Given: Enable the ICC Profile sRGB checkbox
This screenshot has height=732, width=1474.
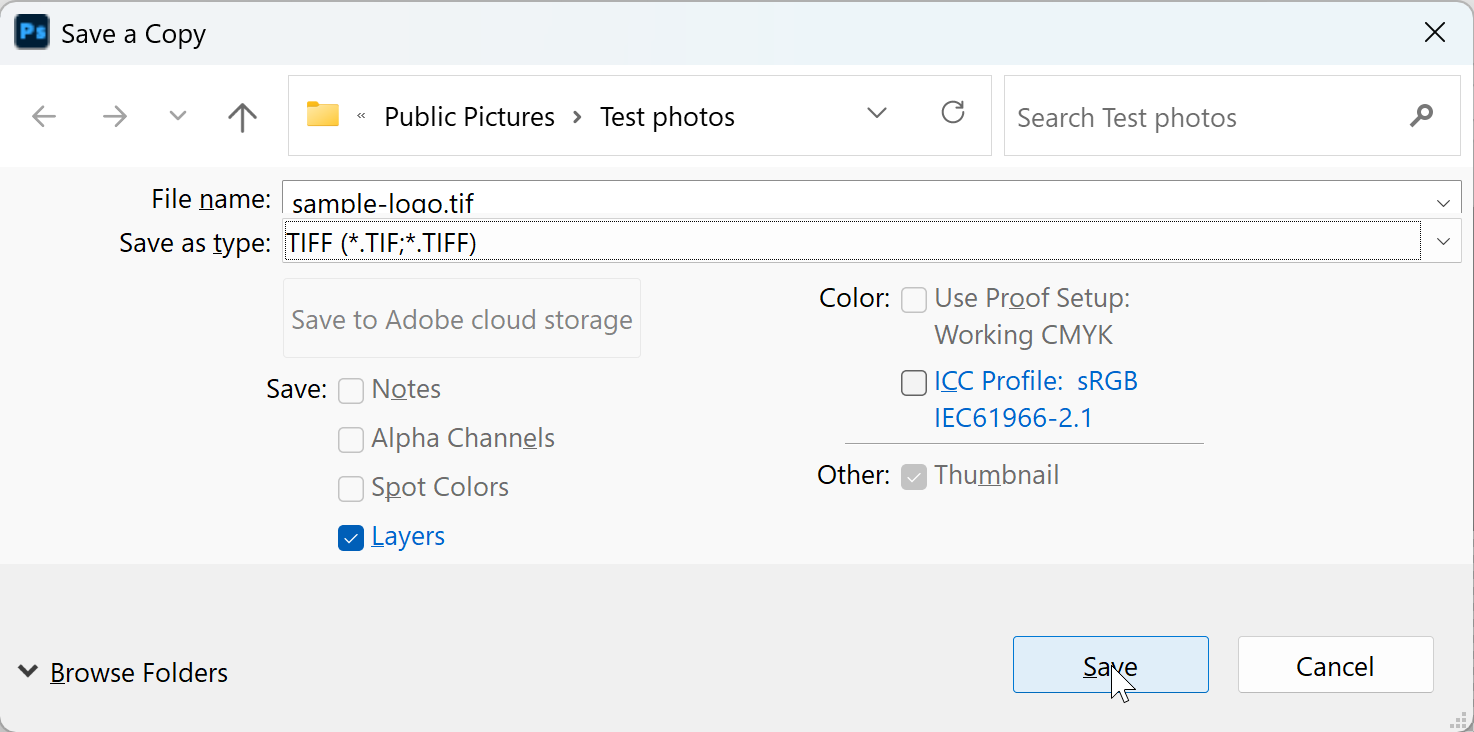Looking at the screenshot, I should [x=914, y=382].
